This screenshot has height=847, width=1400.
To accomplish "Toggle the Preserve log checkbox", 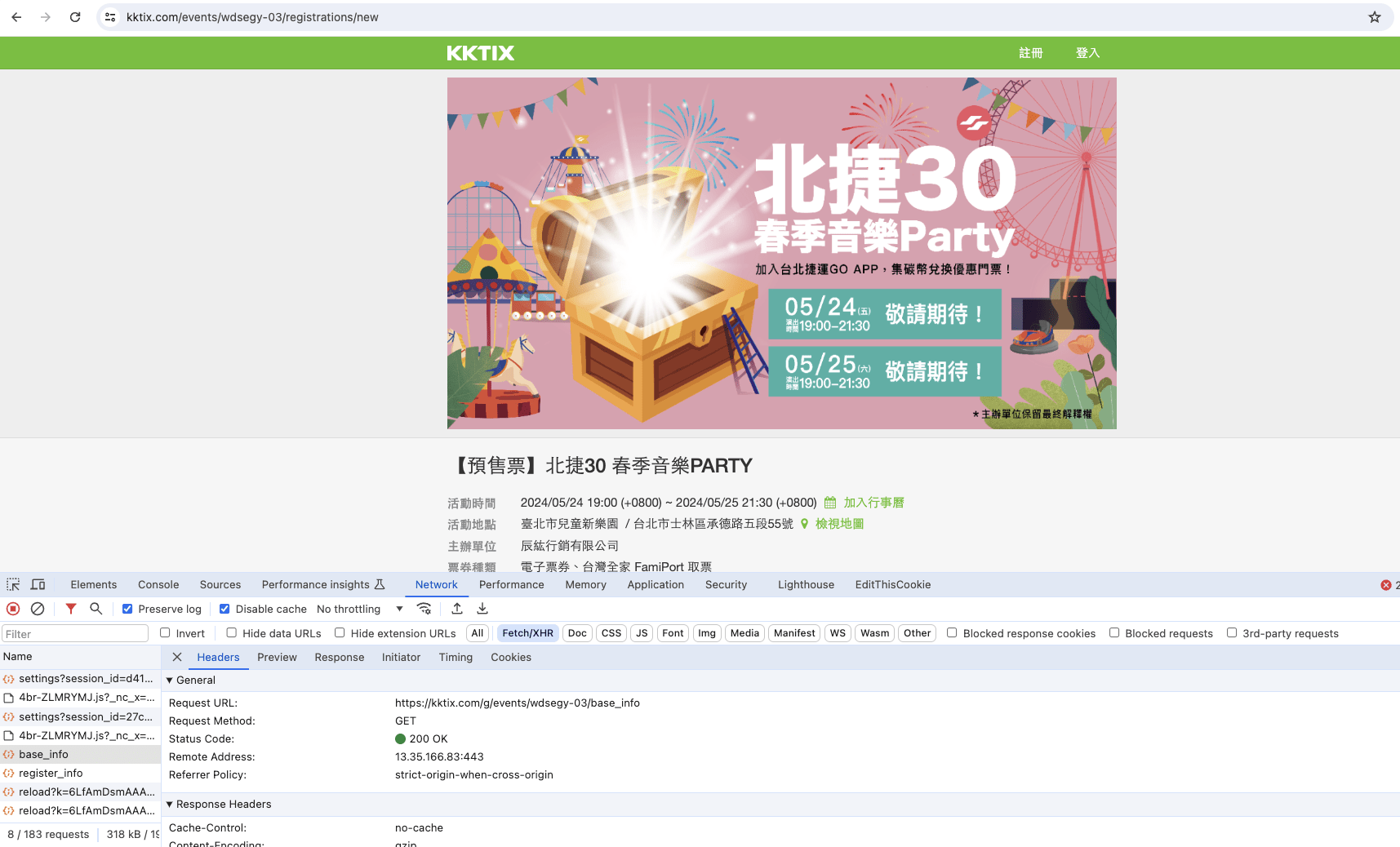I will point(127,609).
